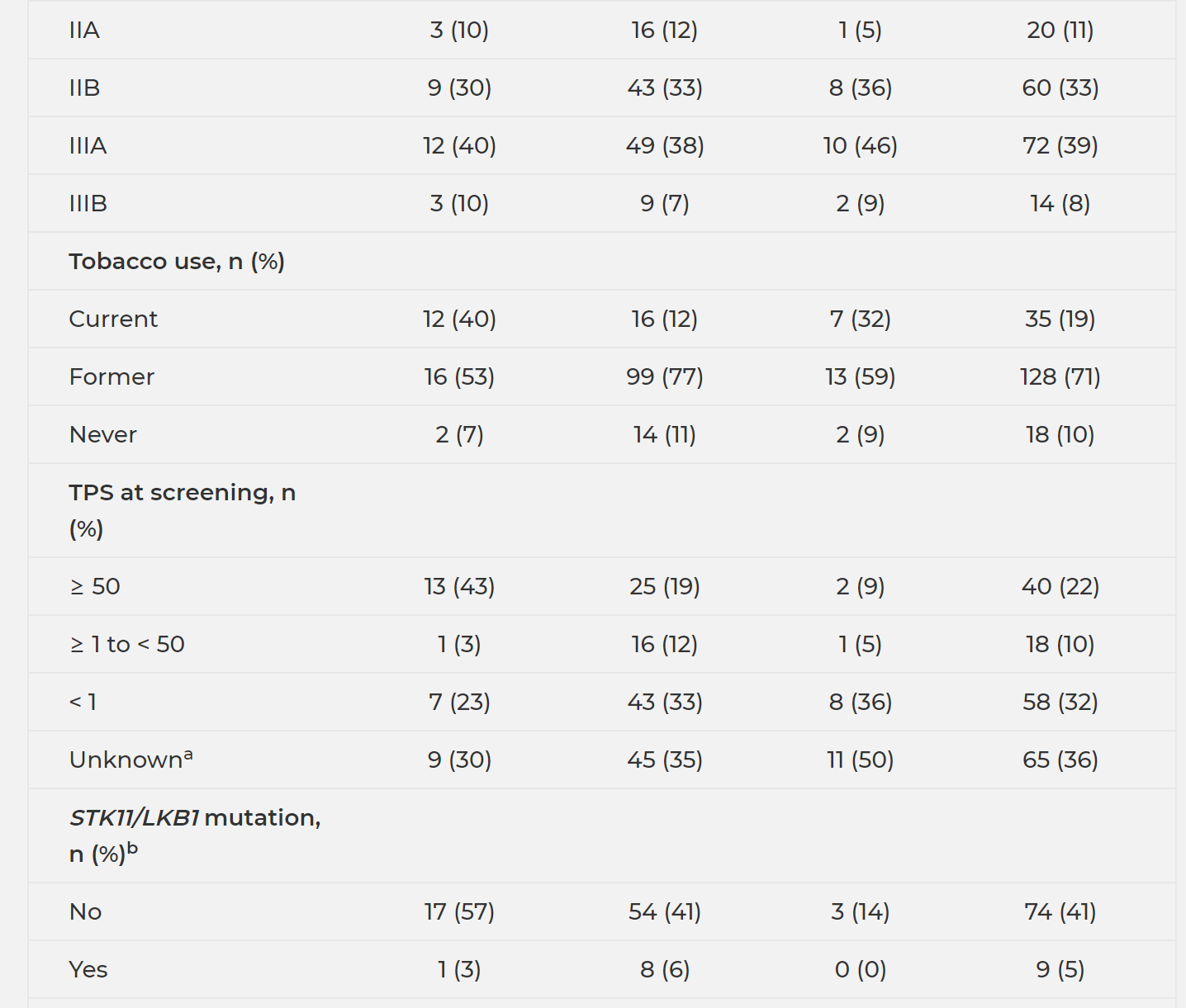Click the 17 (57) cell in No row

[459, 912]
